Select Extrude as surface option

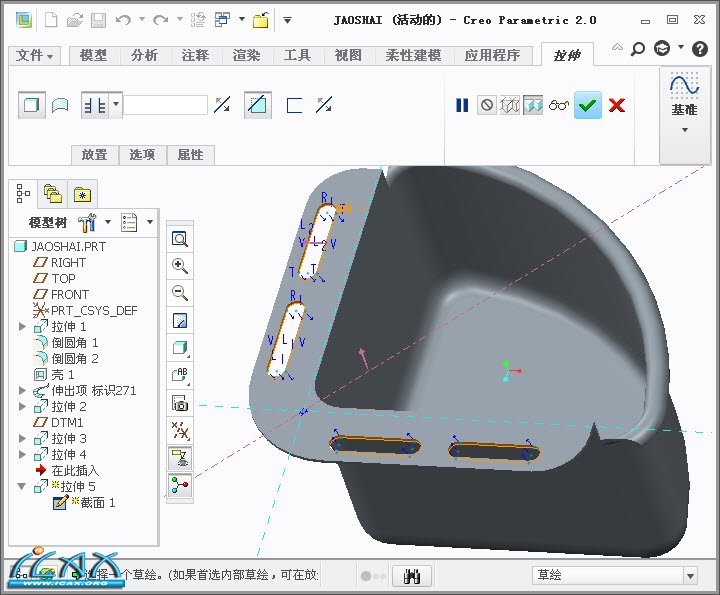point(61,106)
